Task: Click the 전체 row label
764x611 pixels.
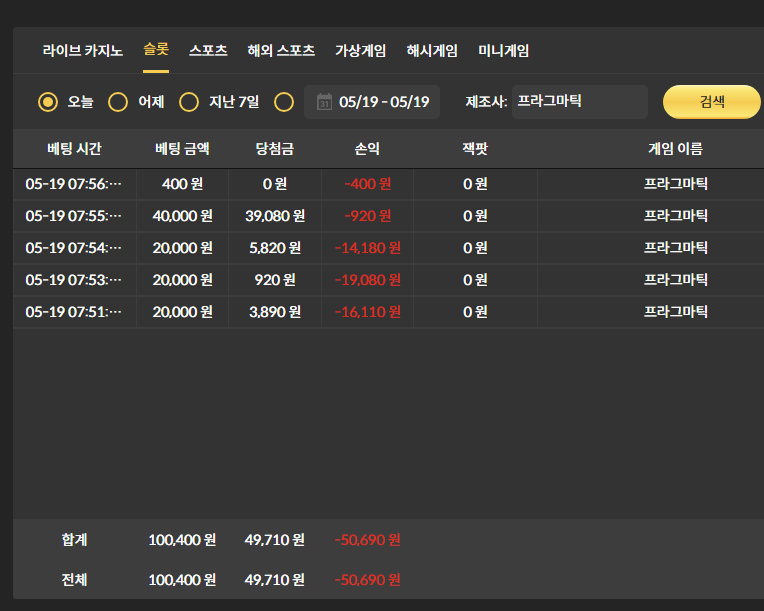Action: pyautogui.click(x=74, y=580)
